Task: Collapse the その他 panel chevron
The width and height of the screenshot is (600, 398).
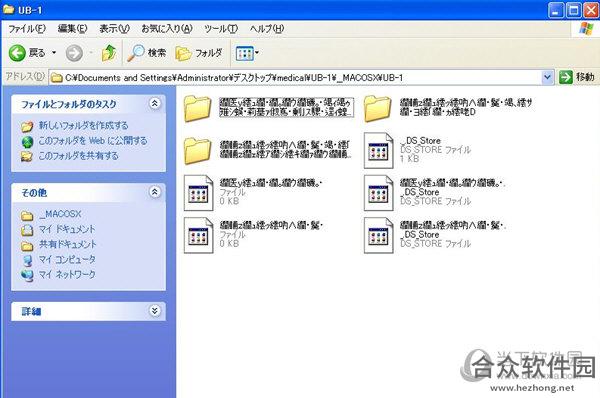Action: coord(155,192)
